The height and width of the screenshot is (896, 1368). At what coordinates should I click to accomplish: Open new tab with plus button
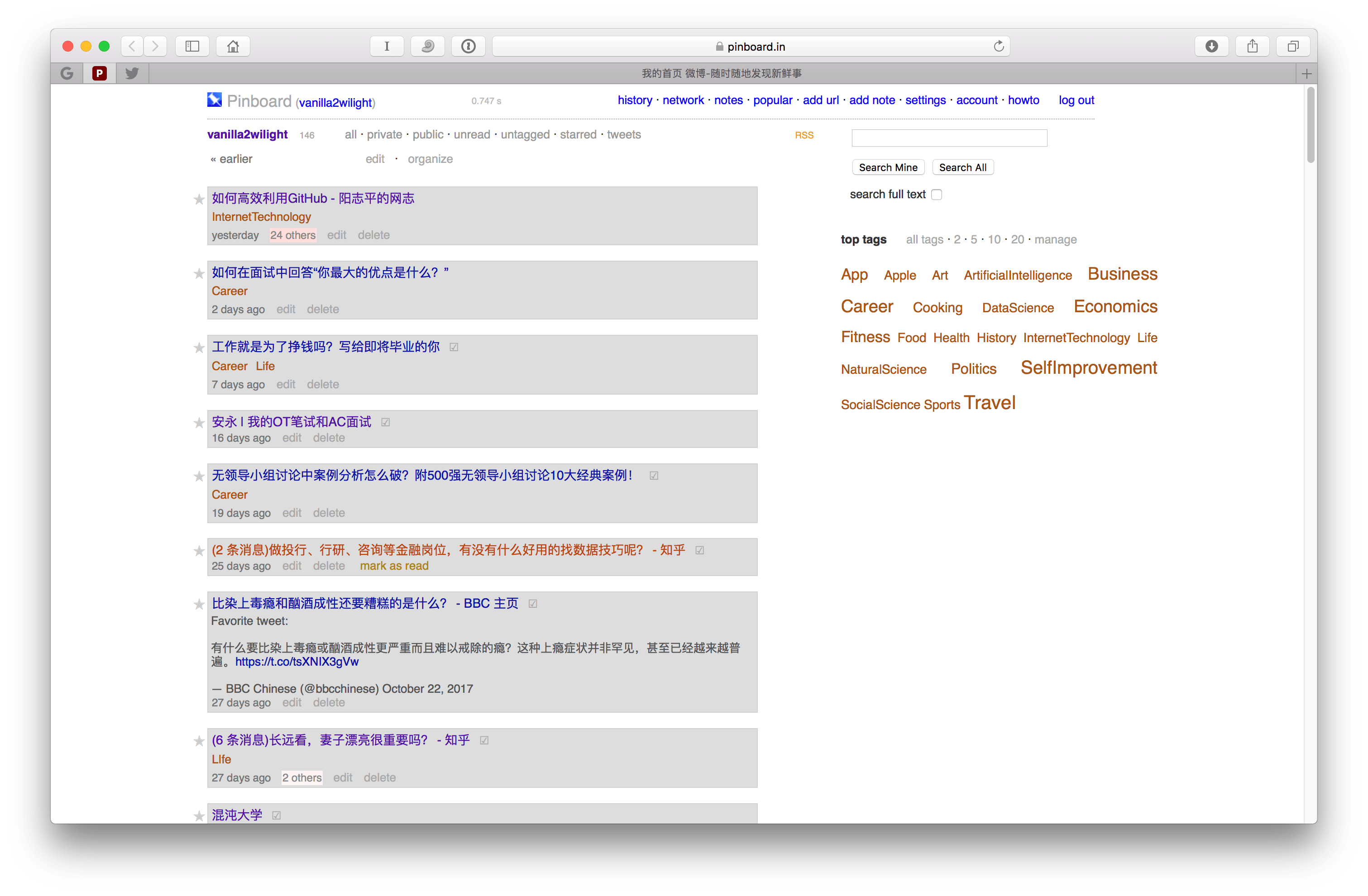point(1306,74)
